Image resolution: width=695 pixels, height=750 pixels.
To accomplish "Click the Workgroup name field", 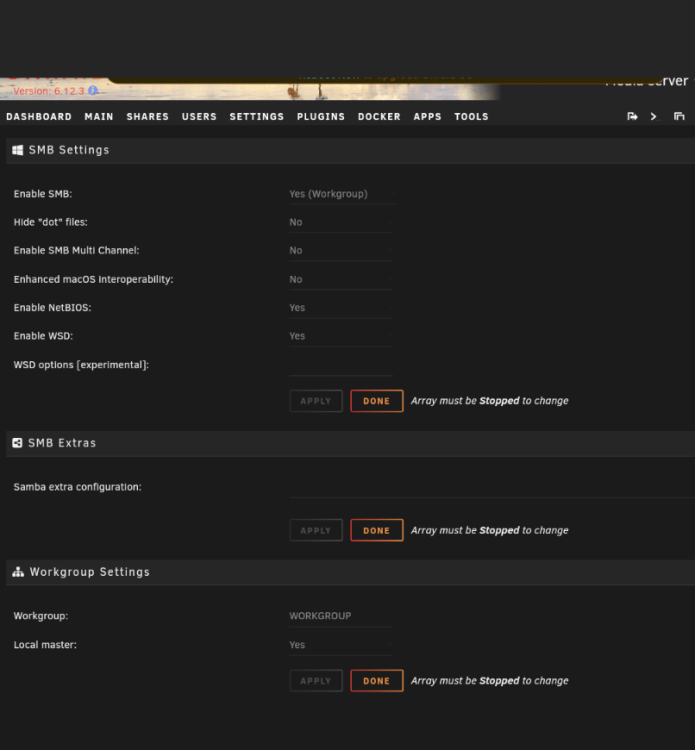I will 341,616.
